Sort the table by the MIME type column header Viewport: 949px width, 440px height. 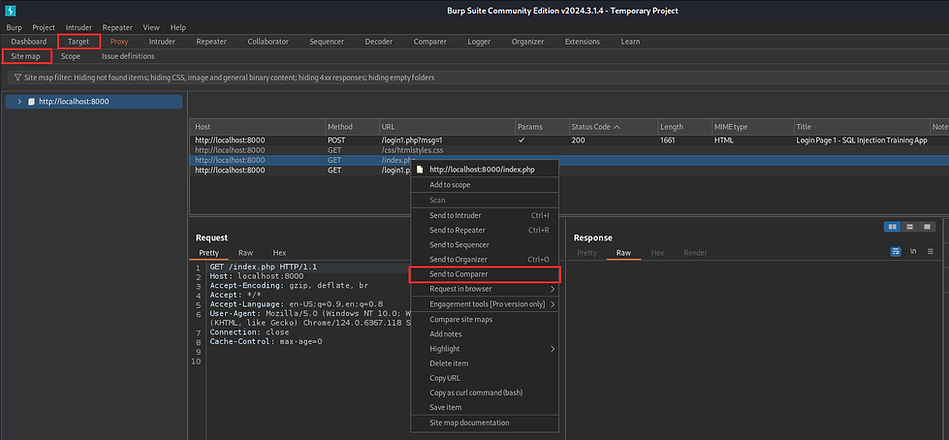(752, 127)
